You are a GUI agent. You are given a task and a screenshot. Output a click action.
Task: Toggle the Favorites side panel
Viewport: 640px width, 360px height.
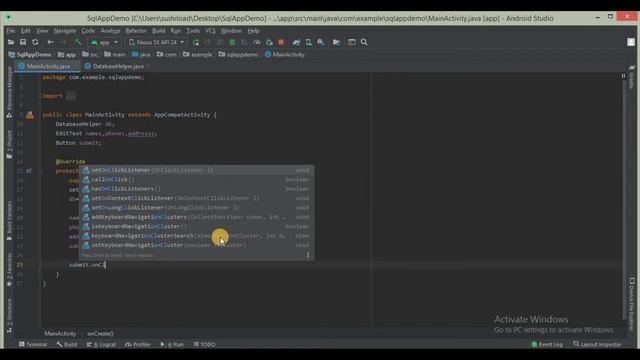pos(9,269)
